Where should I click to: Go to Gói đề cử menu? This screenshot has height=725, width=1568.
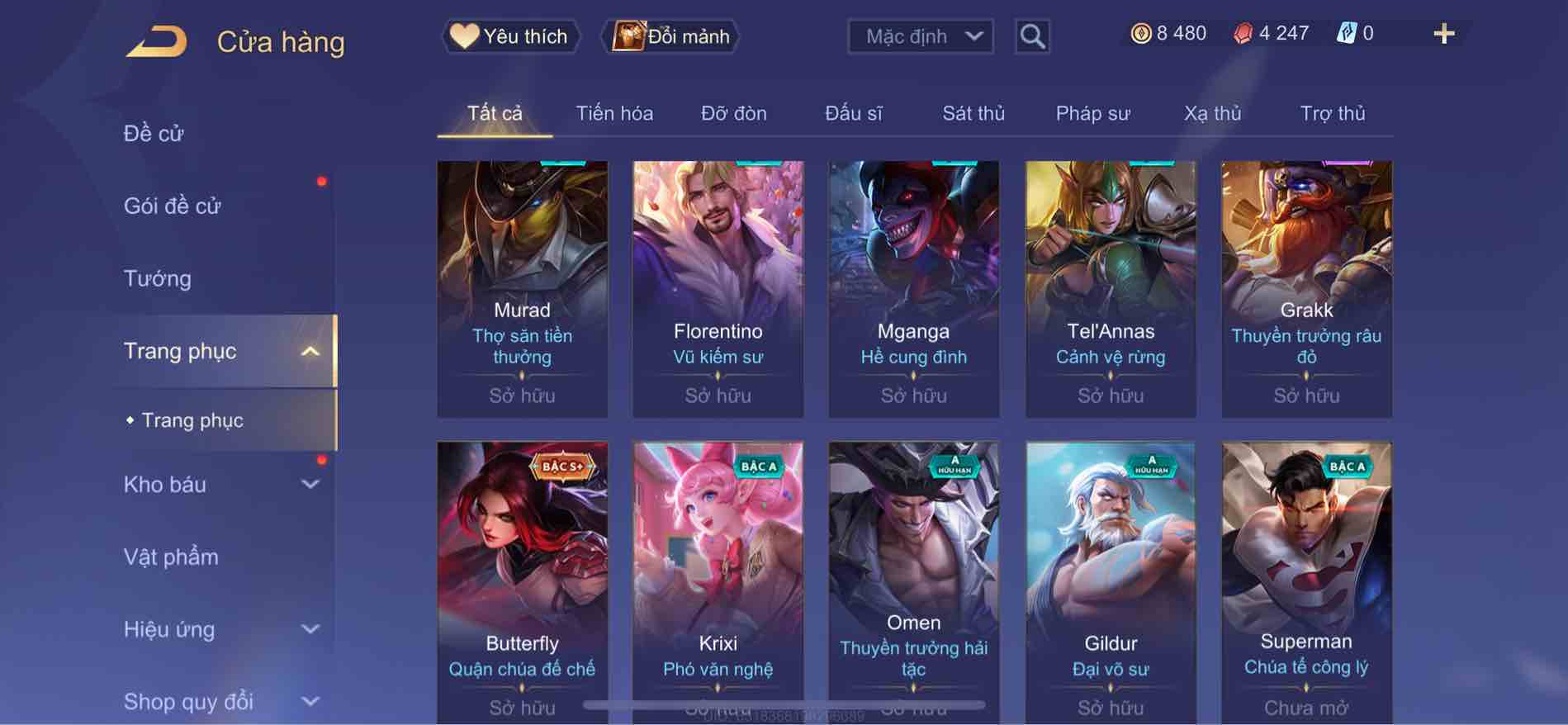173,206
